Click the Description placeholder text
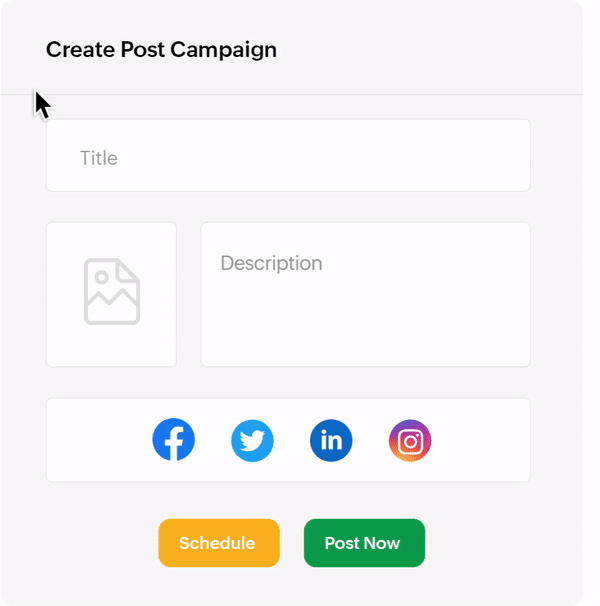This screenshot has height=606, width=600. [x=271, y=264]
